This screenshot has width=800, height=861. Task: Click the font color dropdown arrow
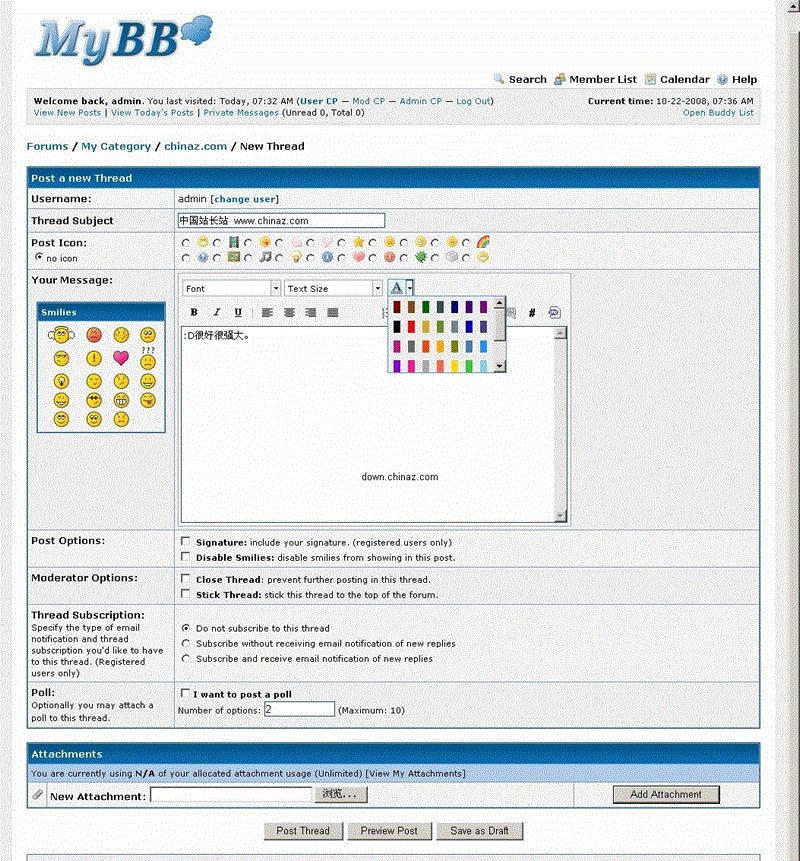[410, 288]
